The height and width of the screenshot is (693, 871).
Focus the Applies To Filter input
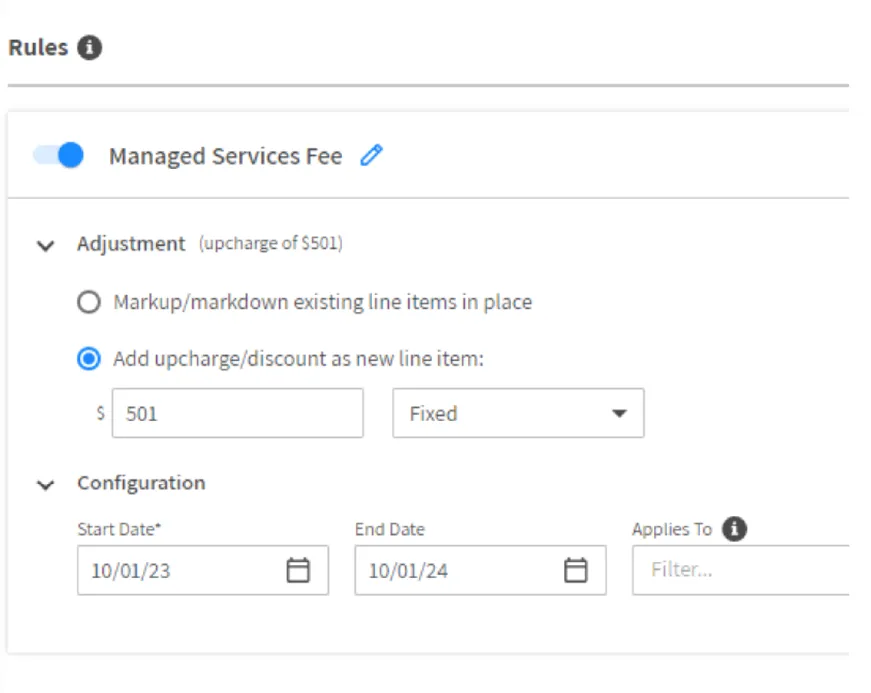[740, 570]
